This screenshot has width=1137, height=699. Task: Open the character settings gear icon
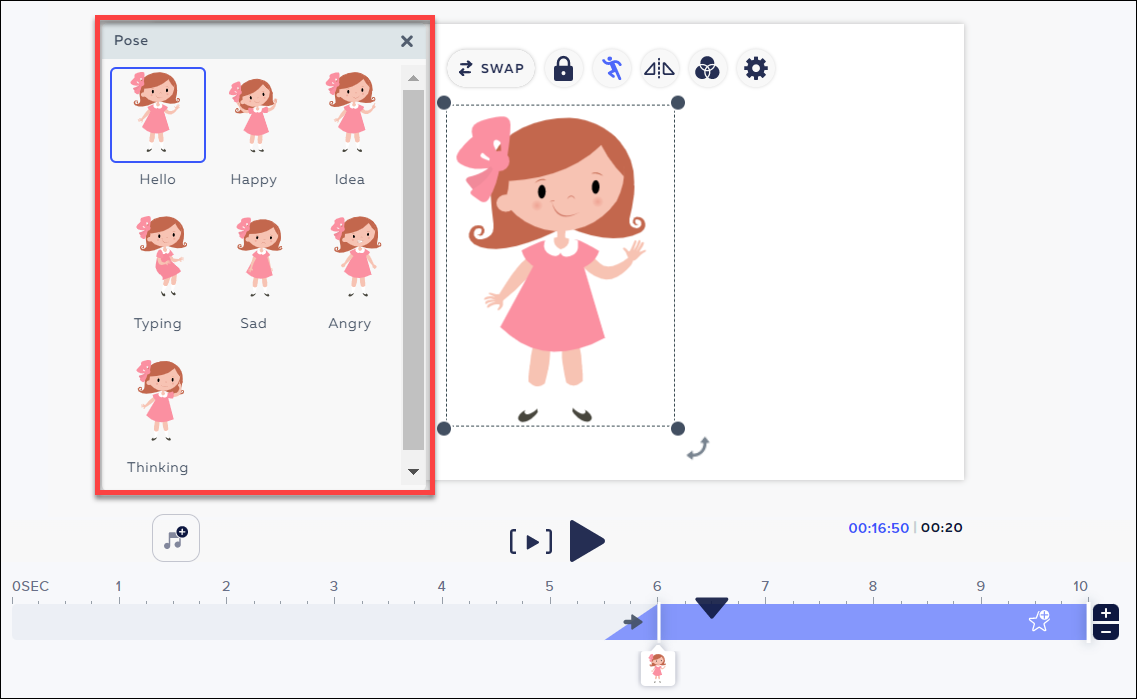[x=756, y=68]
